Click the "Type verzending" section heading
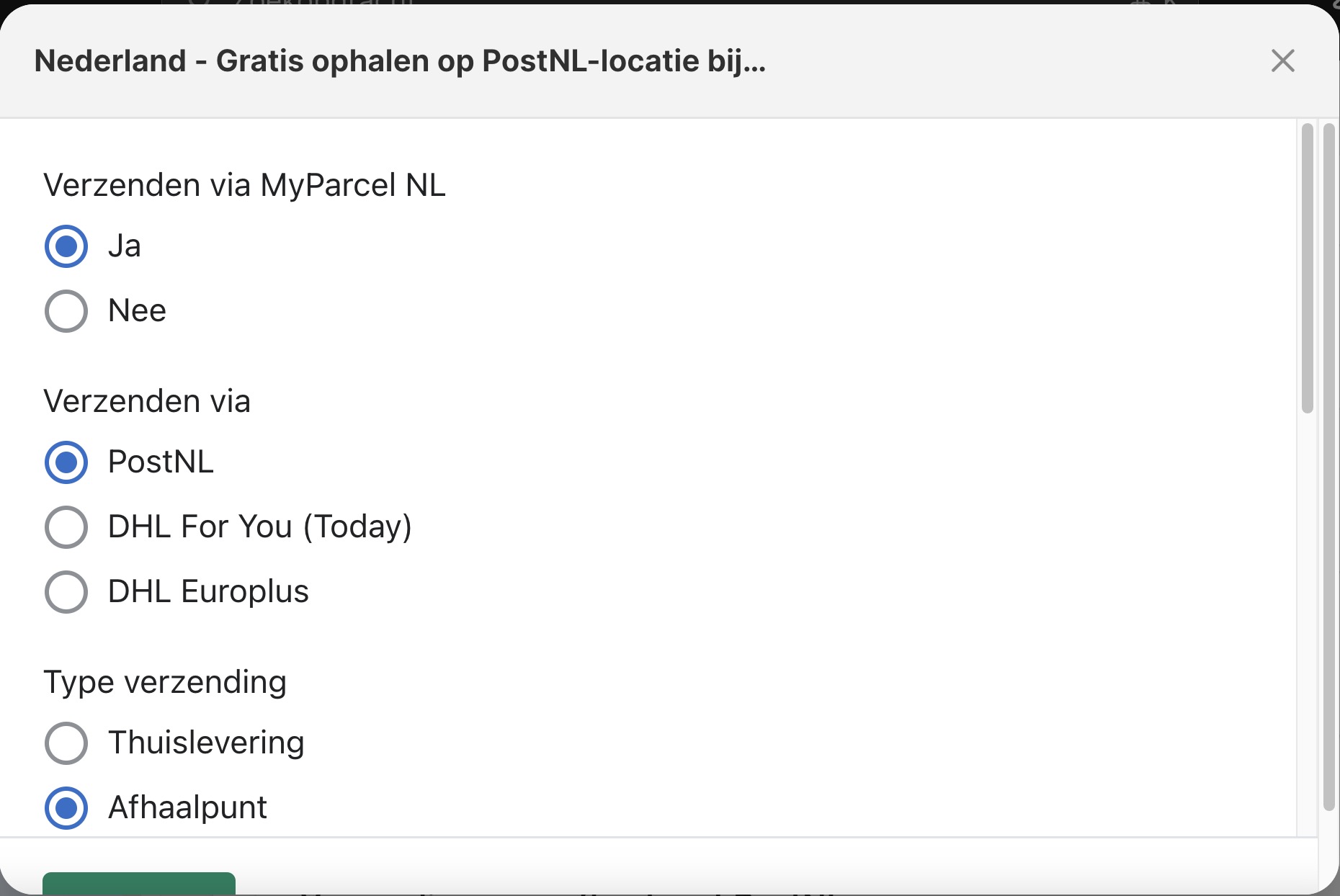The image size is (1340, 896). coord(165,682)
